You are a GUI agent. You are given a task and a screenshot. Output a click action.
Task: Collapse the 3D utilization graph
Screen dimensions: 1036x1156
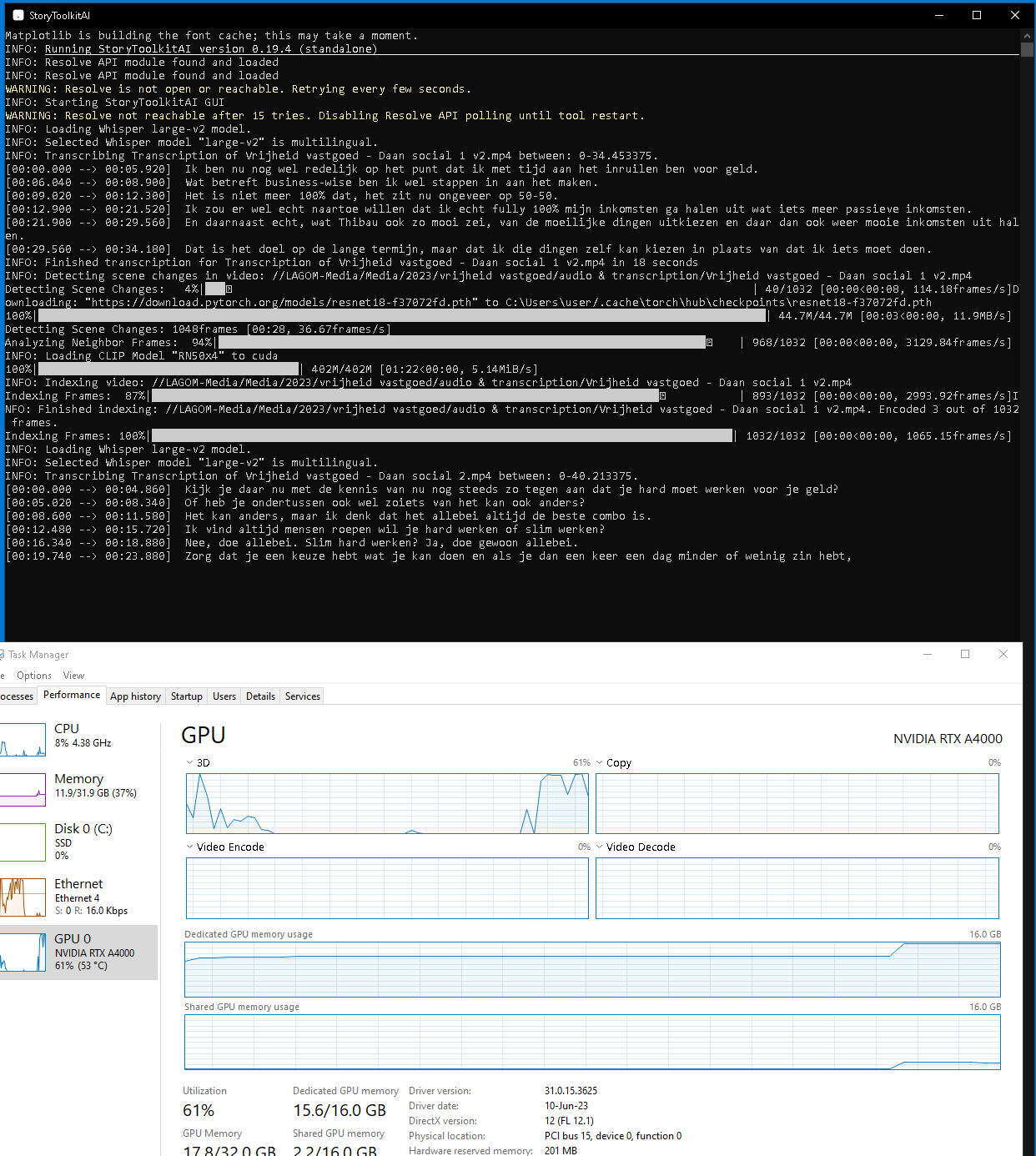[x=189, y=761]
